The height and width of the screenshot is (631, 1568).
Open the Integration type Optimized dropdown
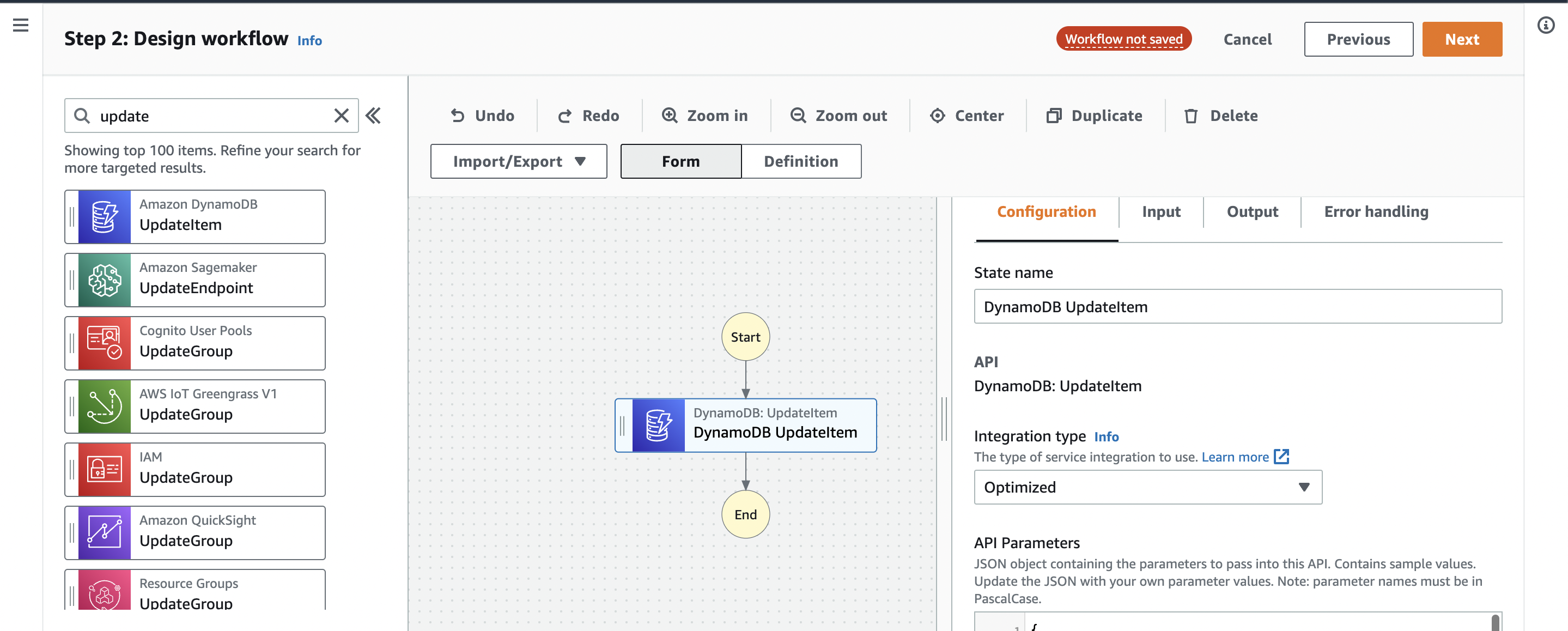pos(1148,487)
